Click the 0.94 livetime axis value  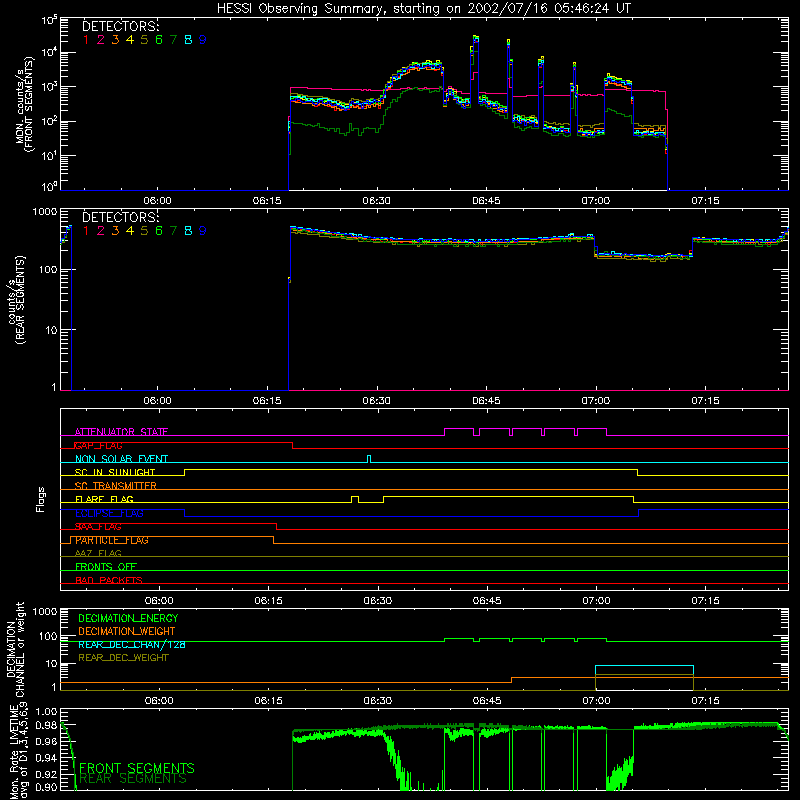[x=46, y=758]
